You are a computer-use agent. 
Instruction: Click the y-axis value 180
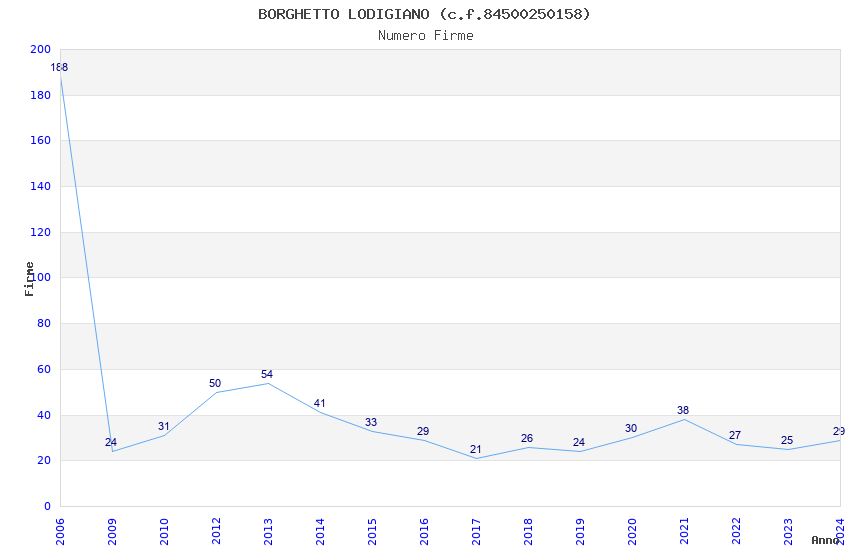coord(41,95)
